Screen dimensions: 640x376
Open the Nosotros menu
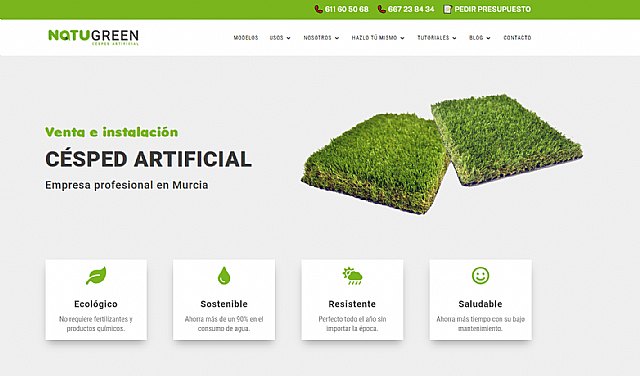tap(318, 38)
